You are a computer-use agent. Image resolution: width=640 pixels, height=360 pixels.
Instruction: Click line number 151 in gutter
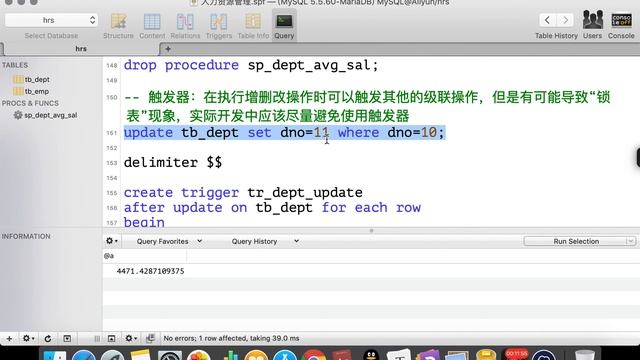pyautogui.click(x=111, y=133)
